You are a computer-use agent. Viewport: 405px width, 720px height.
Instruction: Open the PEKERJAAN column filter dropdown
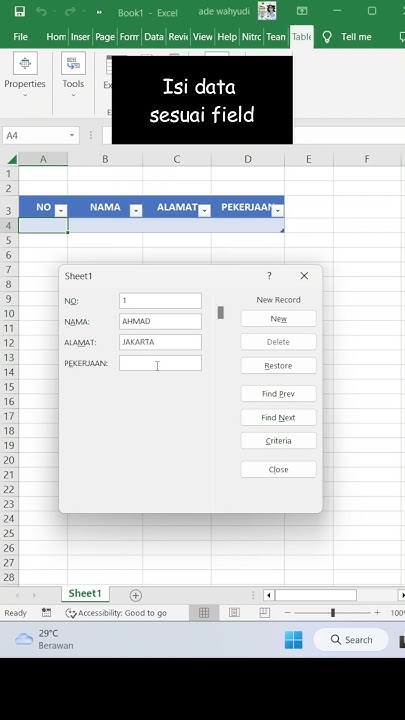coord(277,210)
